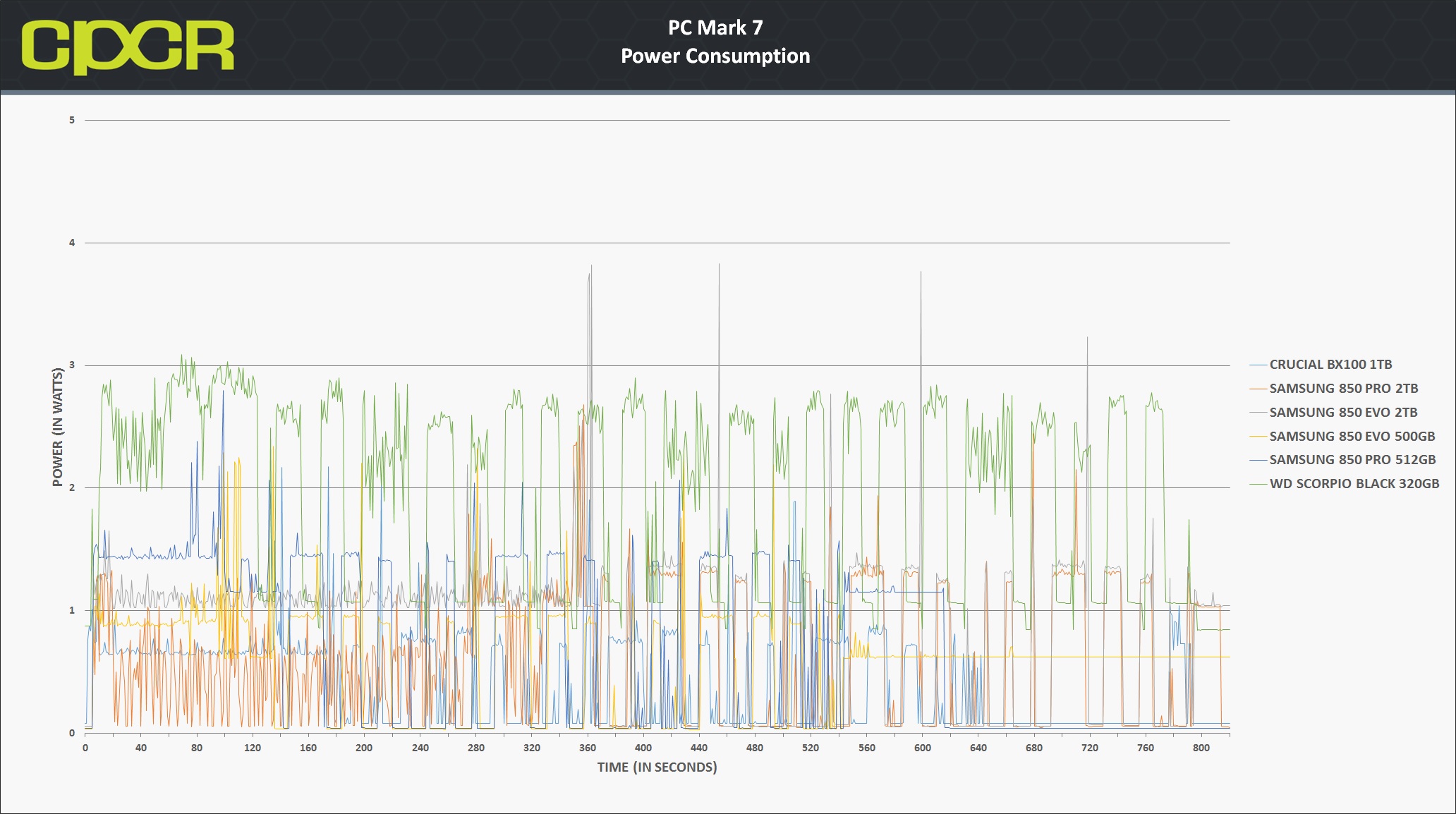Click the x-axis tick label 80
The height and width of the screenshot is (814, 1456).
click(x=197, y=748)
